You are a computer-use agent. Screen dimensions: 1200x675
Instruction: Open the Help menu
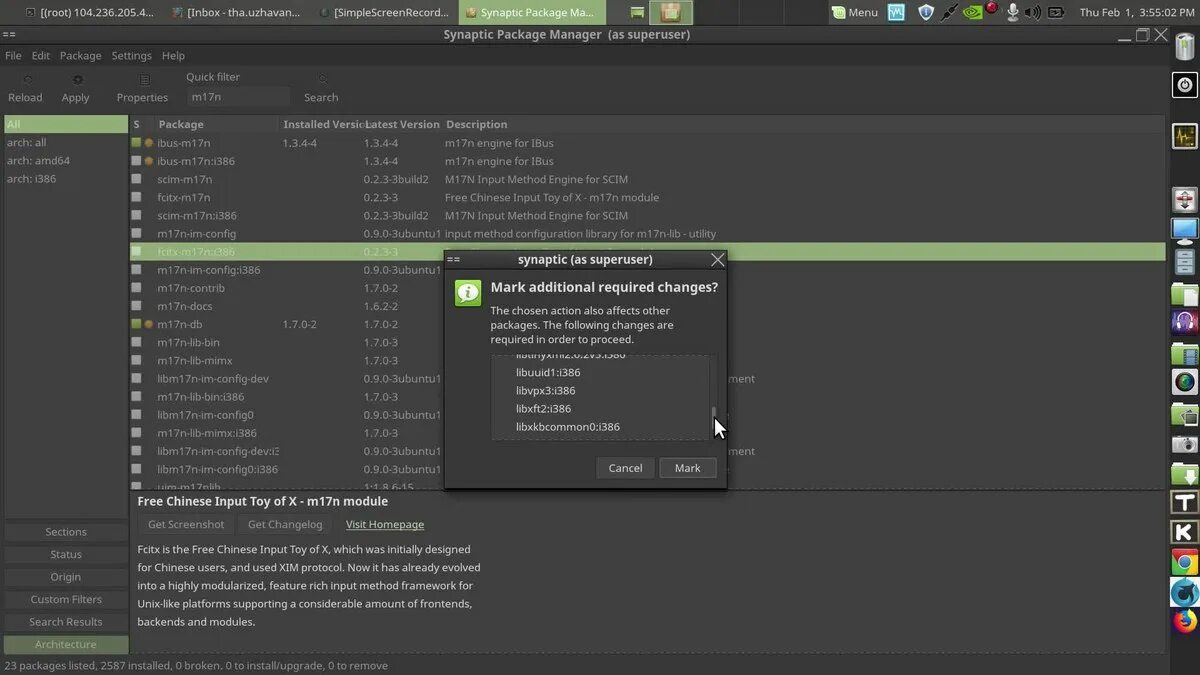[x=173, y=56]
